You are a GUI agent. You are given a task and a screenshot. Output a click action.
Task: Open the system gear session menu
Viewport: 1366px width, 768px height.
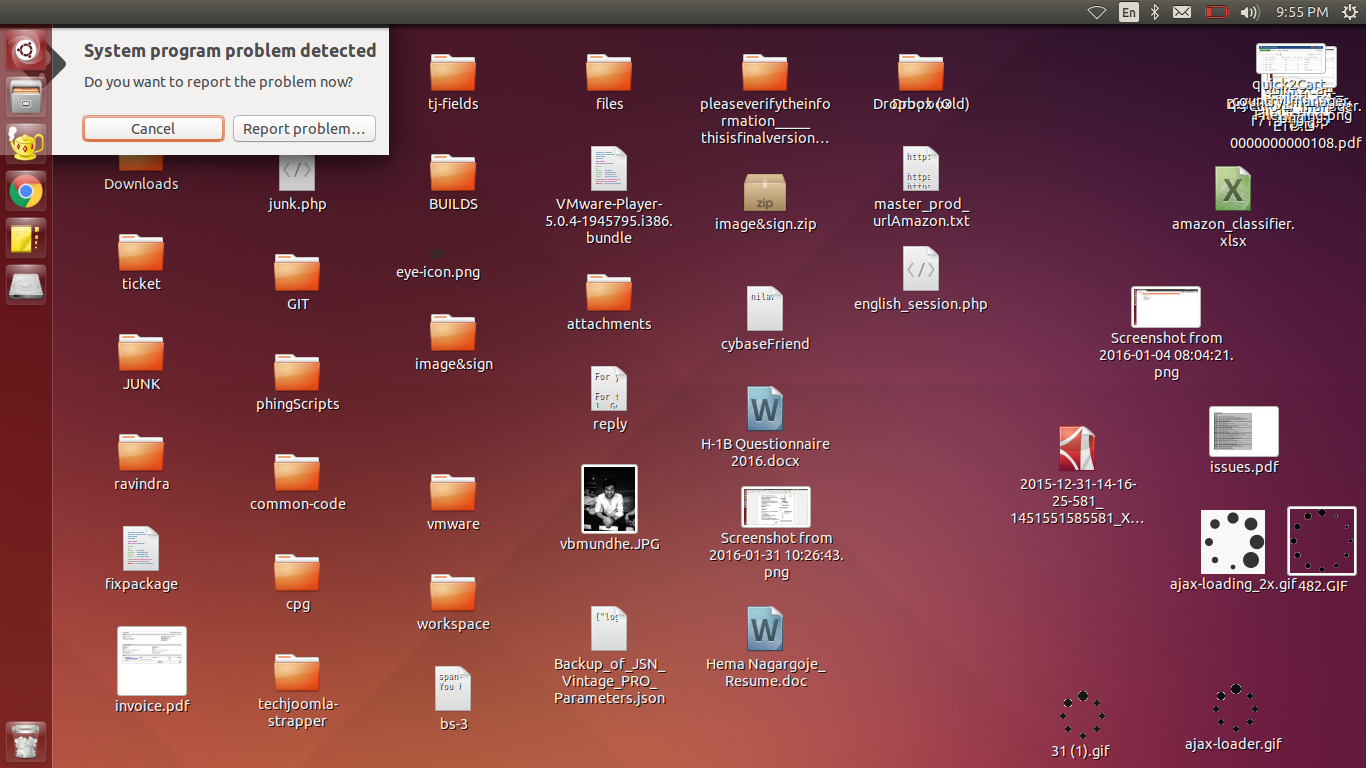click(1347, 12)
